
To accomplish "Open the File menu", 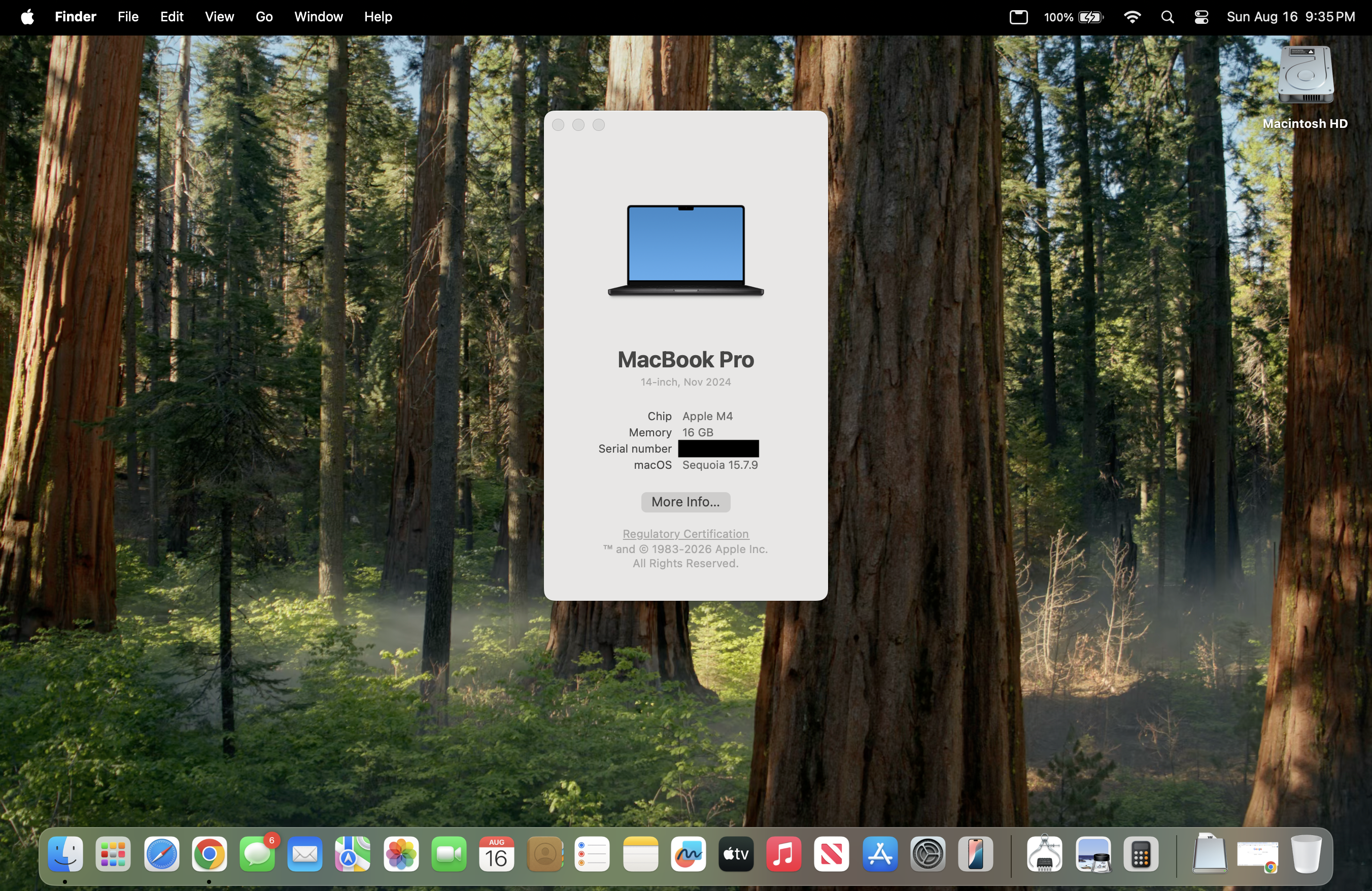I will click(x=128, y=17).
